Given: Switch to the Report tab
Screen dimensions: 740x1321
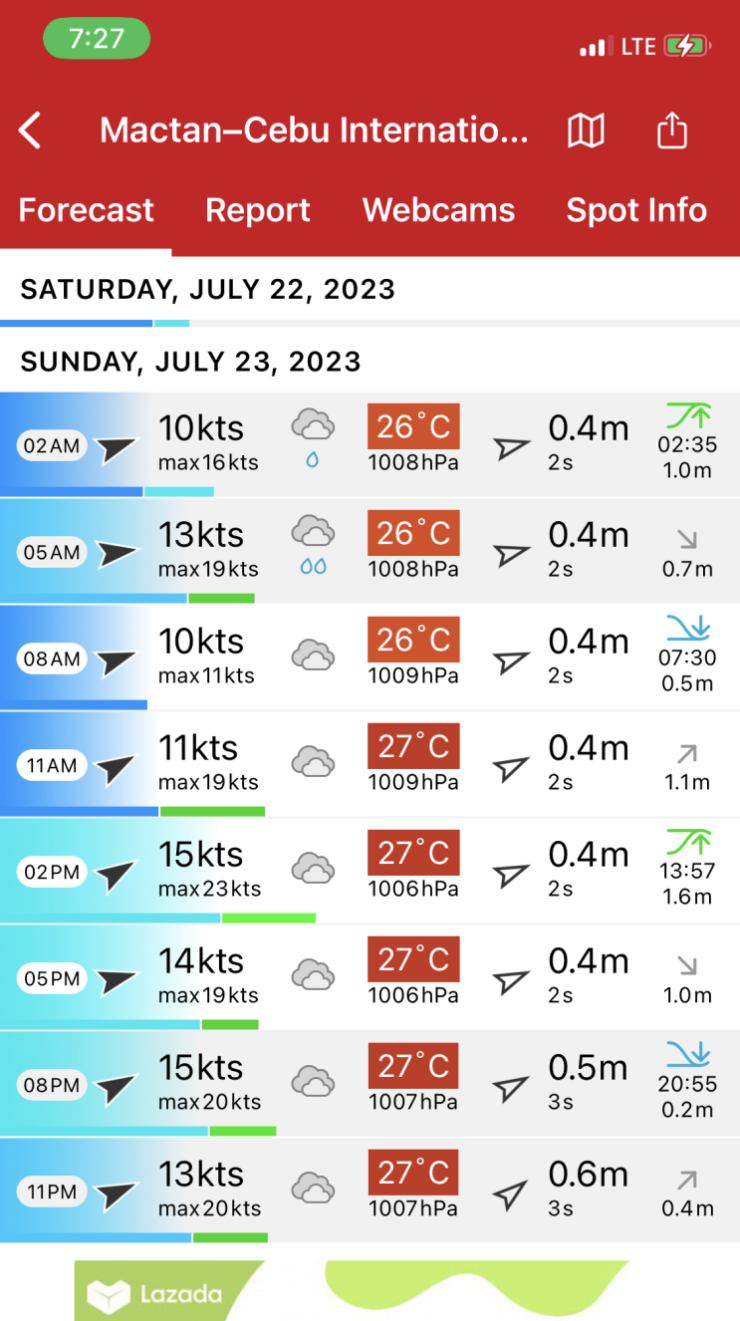Looking at the screenshot, I should pyautogui.click(x=258, y=210).
